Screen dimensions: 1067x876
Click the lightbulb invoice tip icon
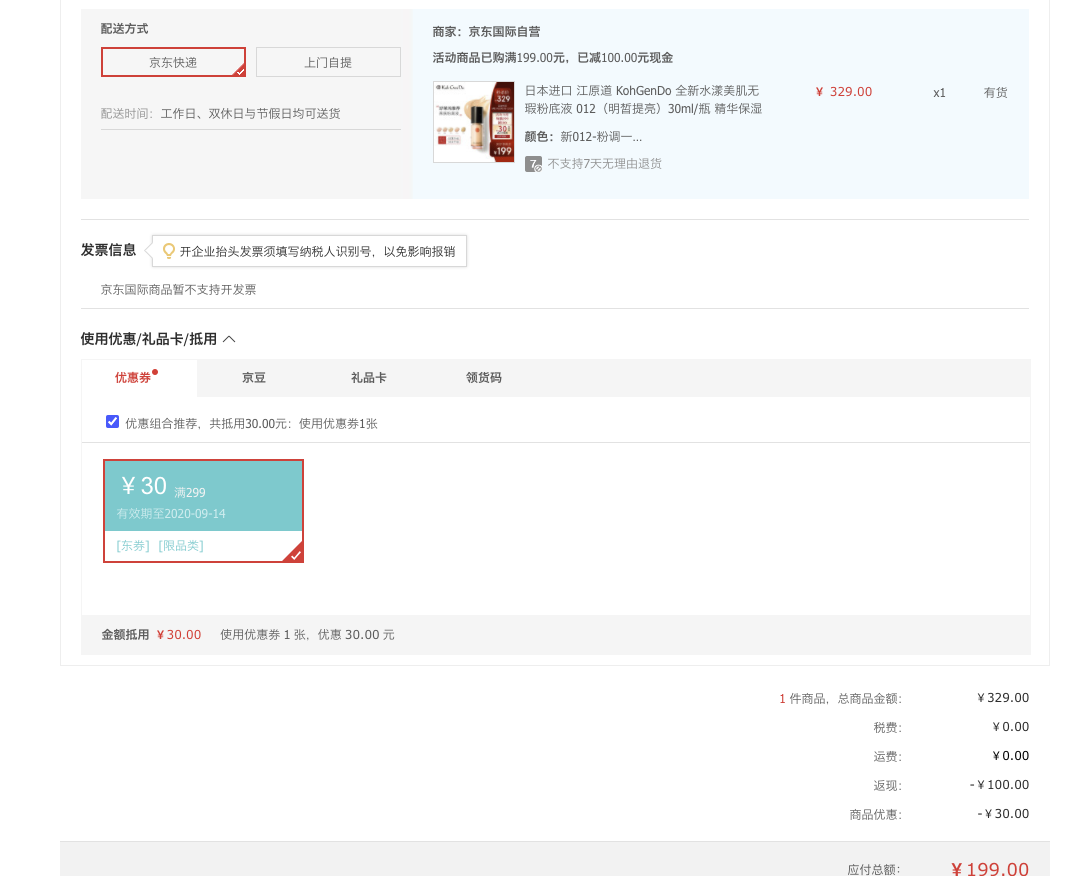coord(168,251)
